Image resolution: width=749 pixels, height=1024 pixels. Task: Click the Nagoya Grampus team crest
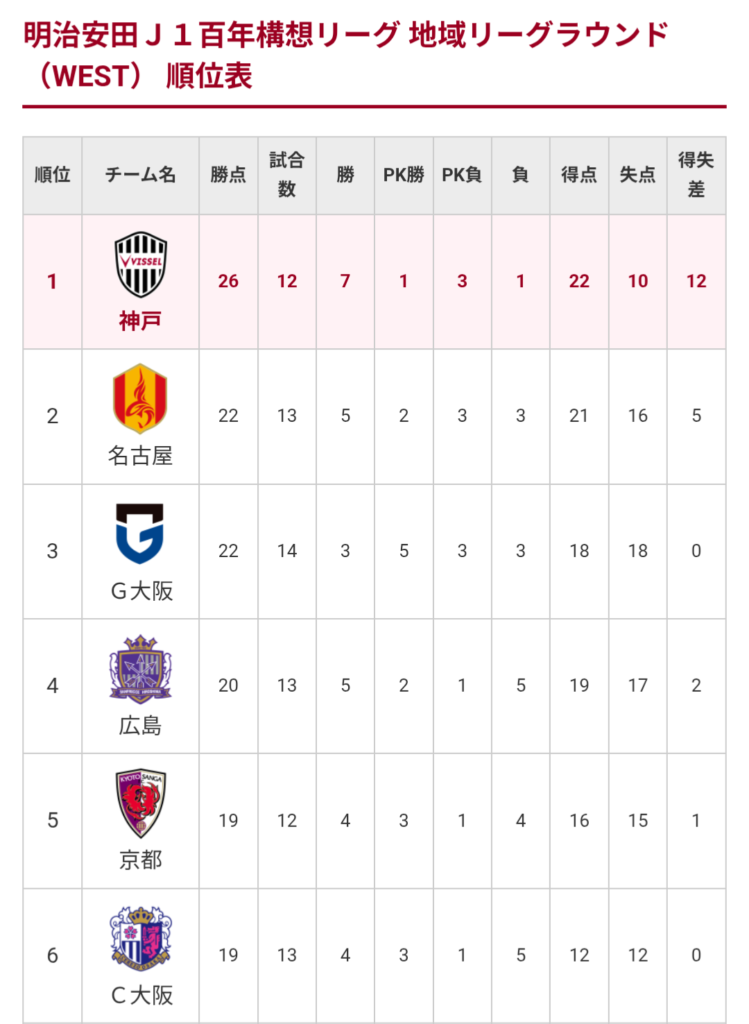click(x=140, y=398)
